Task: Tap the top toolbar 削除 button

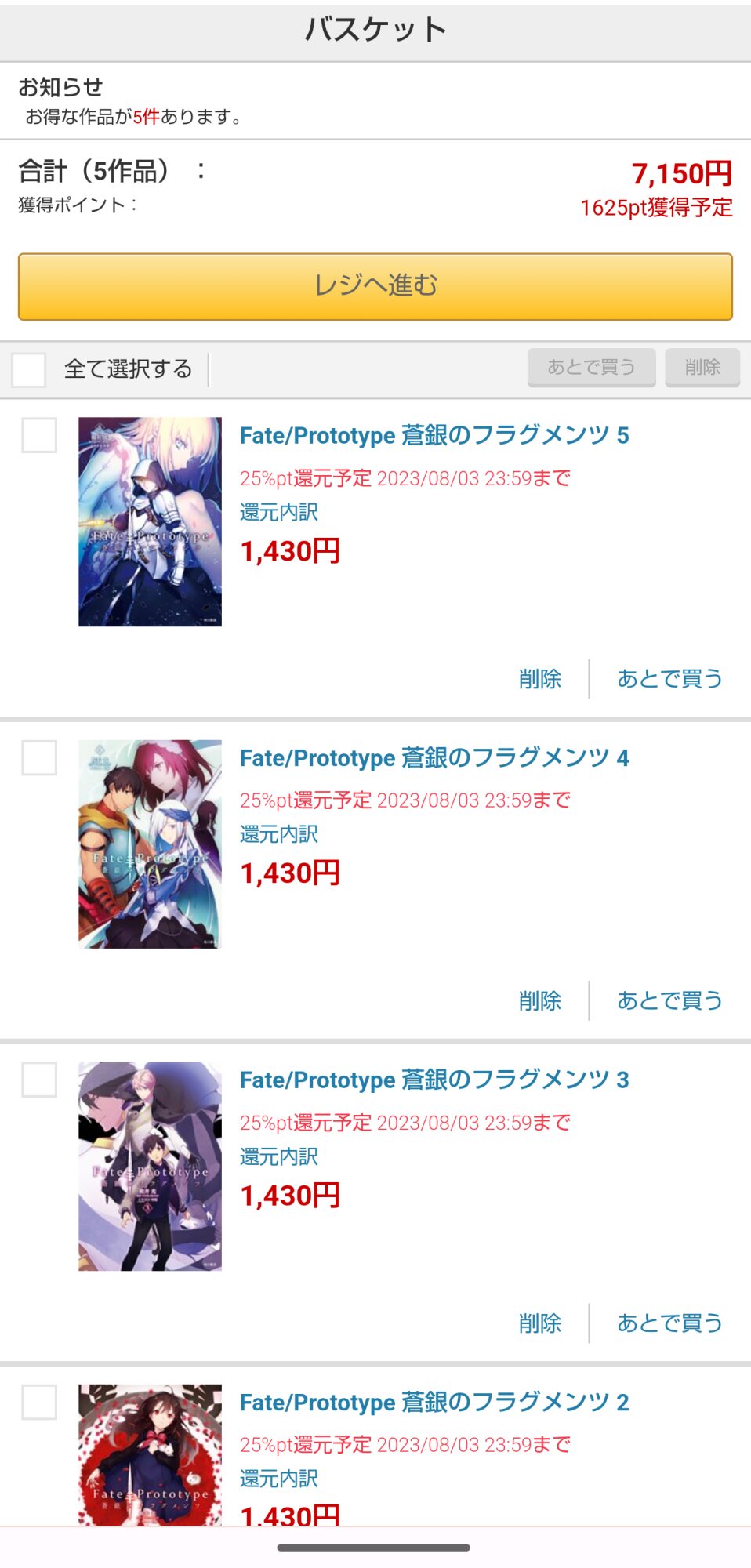Action: pyautogui.click(x=702, y=367)
